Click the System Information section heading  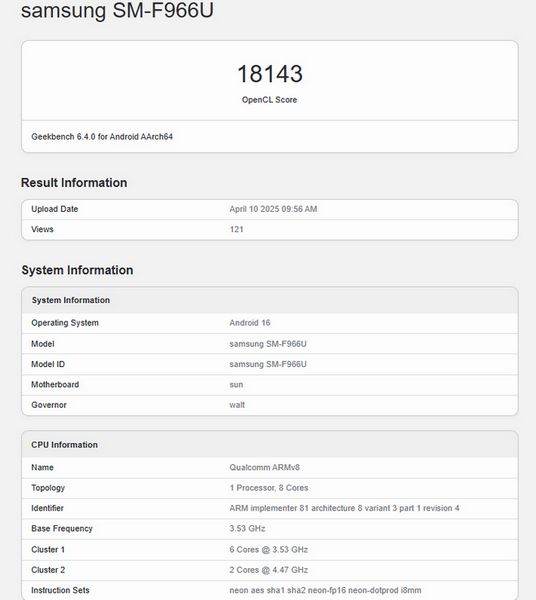point(77,270)
